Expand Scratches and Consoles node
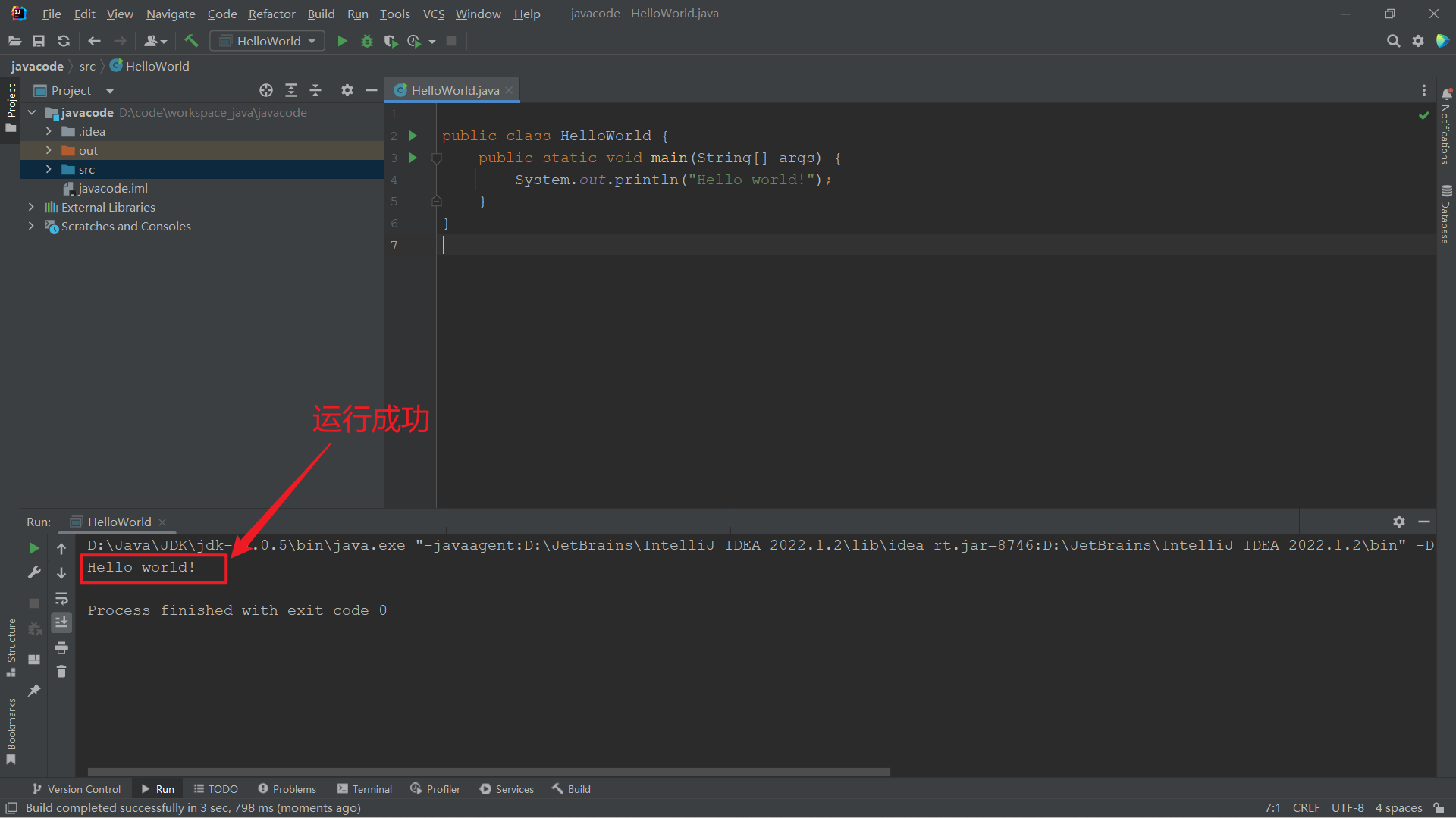The width and height of the screenshot is (1456, 818). pyautogui.click(x=31, y=226)
